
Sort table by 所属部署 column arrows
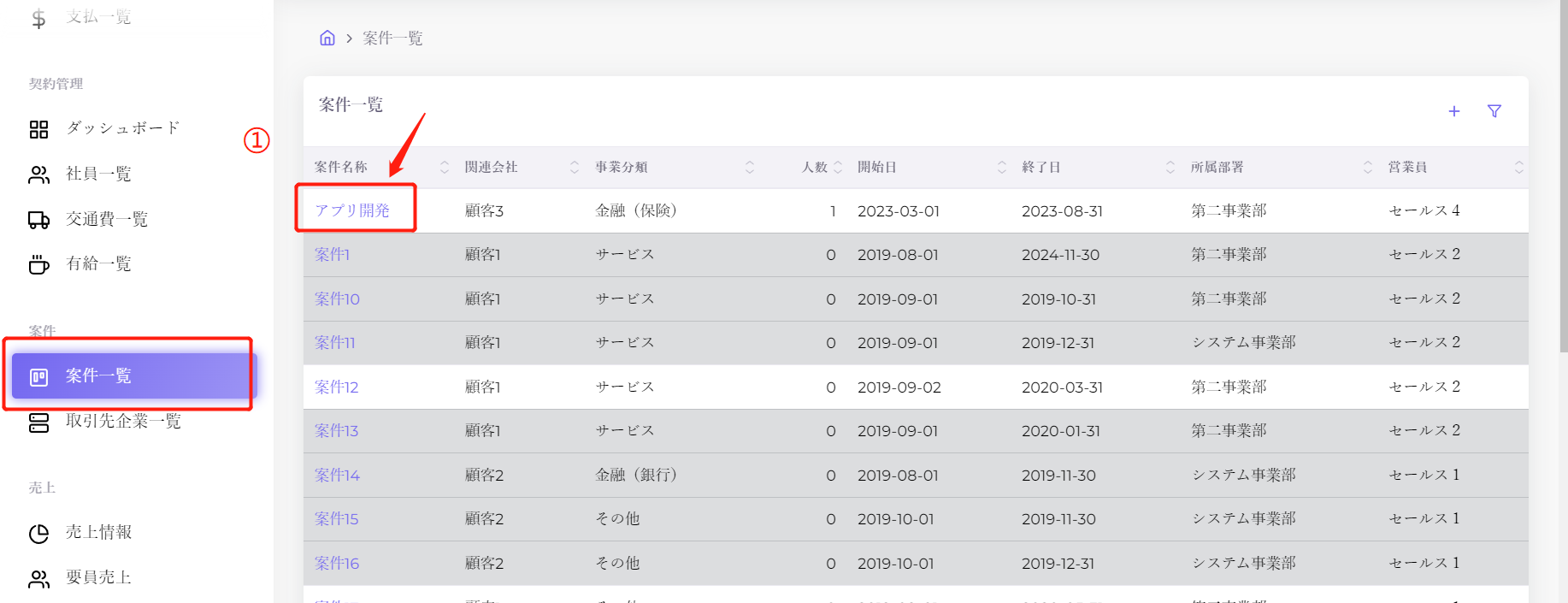1367,168
